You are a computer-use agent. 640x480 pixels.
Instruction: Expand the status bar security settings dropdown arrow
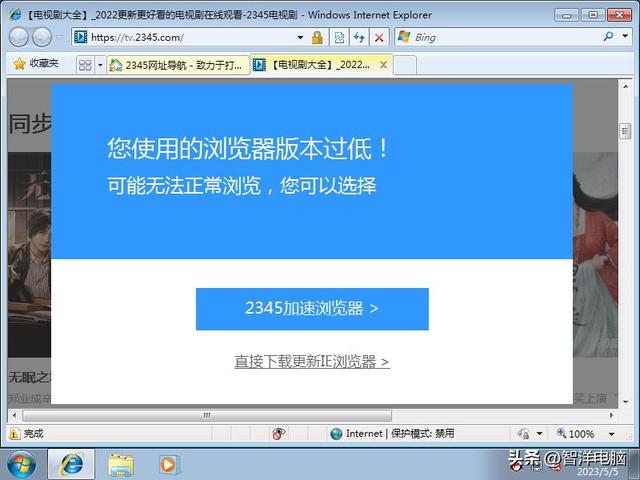(x=540, y=434)
